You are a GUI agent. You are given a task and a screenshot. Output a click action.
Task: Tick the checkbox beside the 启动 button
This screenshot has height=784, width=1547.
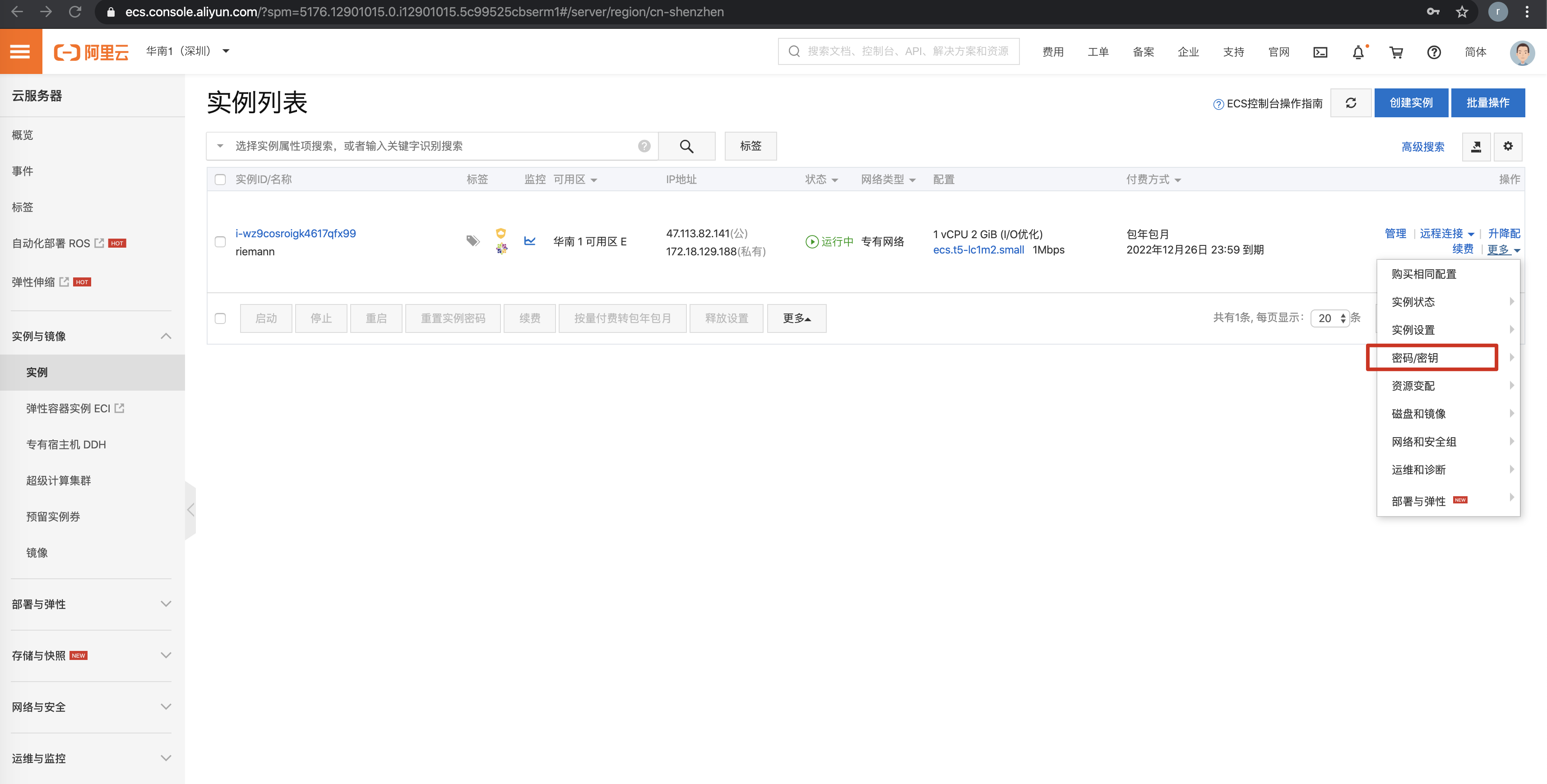click(220, 318)
